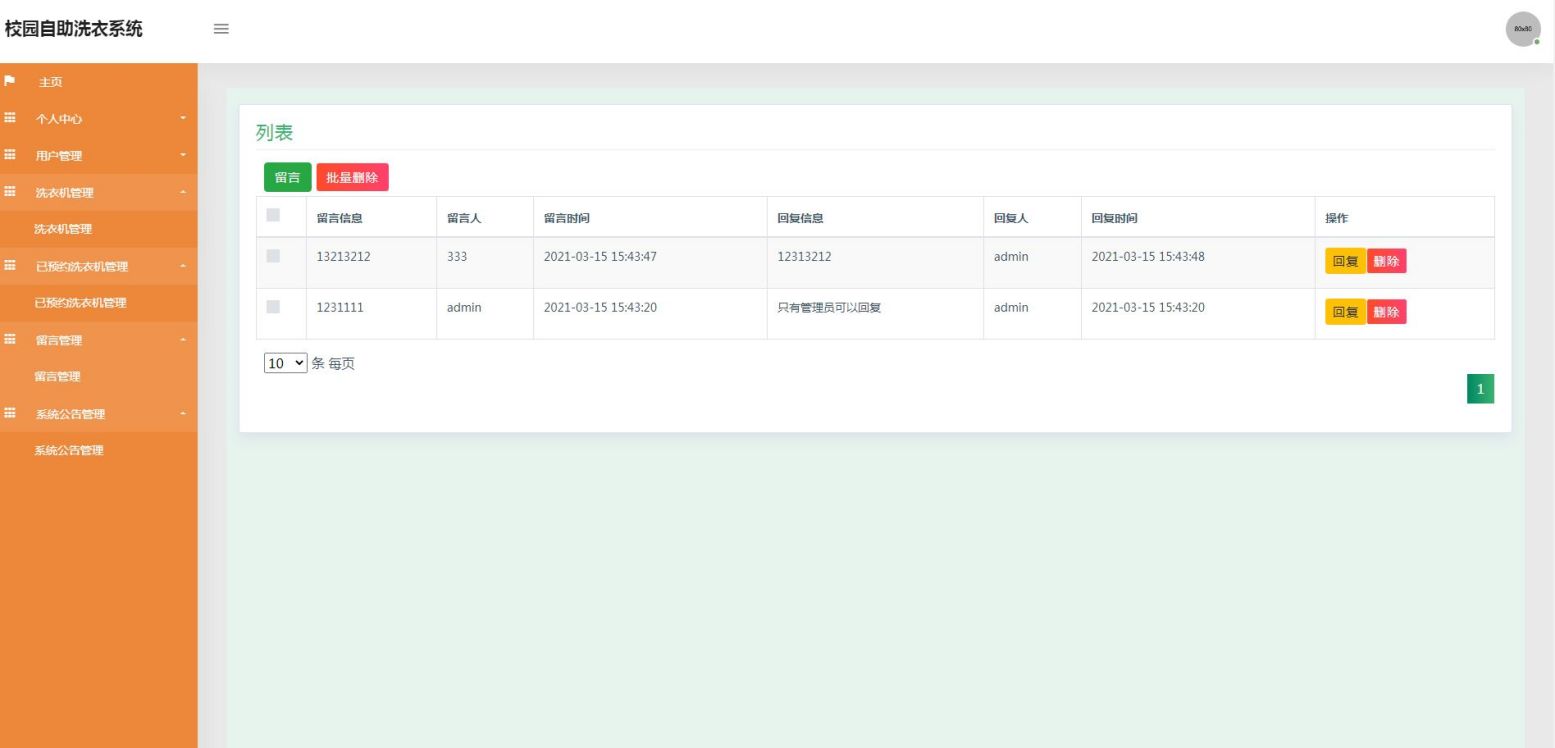
Task: Expand 个人中心 with its arrow
Action: click(x=183, y=119)
